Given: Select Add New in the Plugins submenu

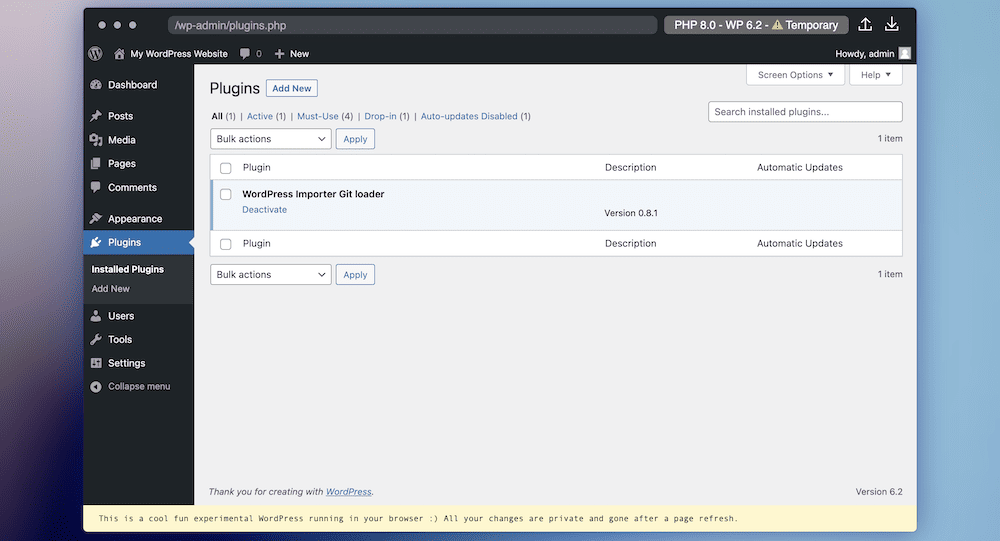Looking at the screenshot, I should (x=110, y=288).
